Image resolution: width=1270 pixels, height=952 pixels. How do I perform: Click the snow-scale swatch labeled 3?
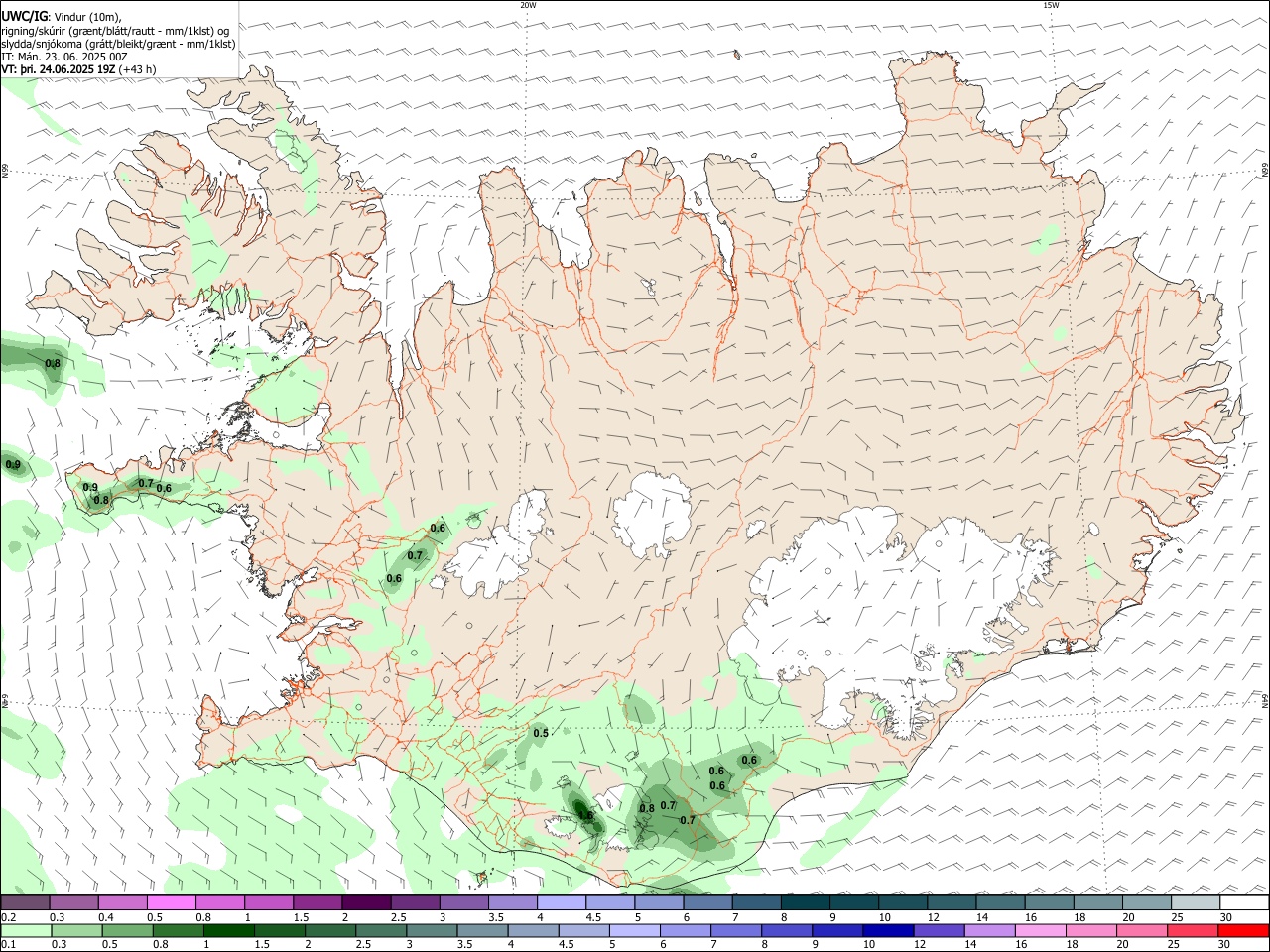point(463,903)
